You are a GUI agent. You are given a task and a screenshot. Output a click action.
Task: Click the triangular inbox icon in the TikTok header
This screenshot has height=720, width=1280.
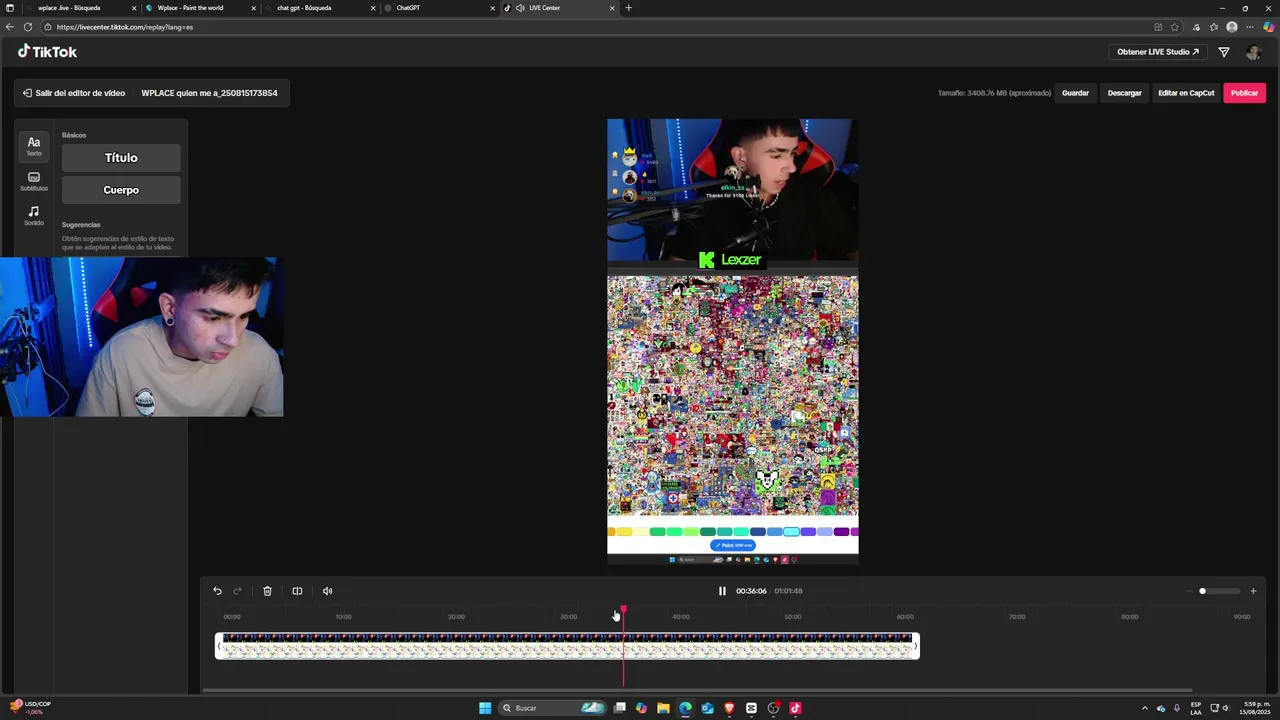[x=1224, y=52]
